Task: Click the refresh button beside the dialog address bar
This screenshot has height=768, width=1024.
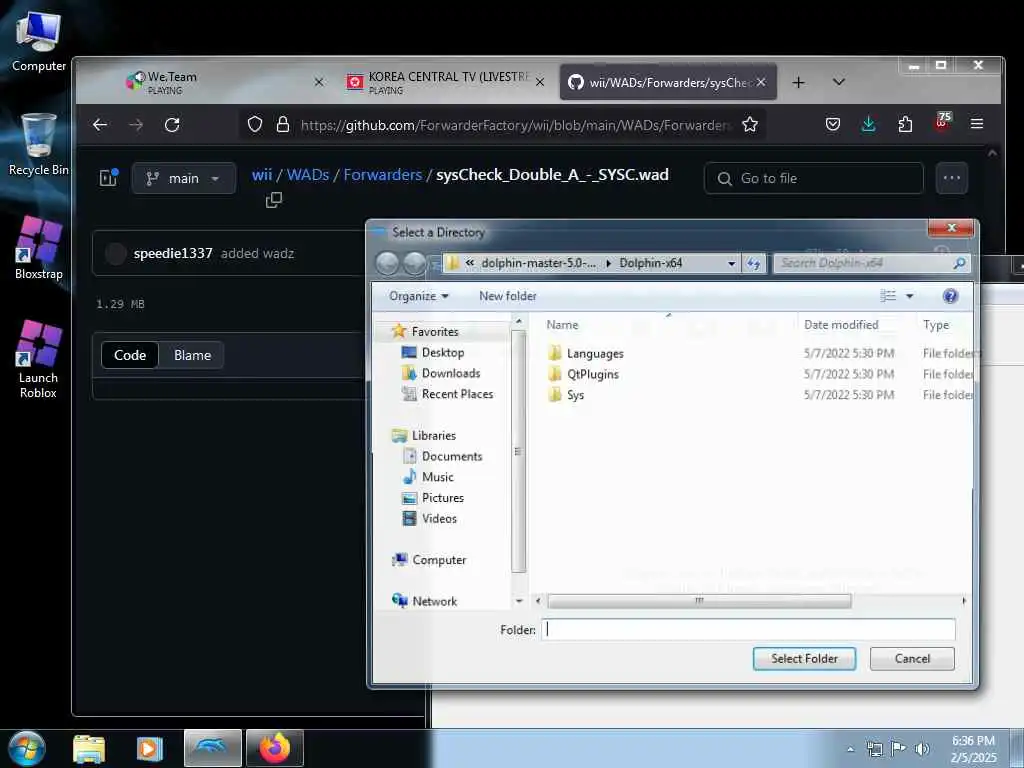Action: coord(754,263)
